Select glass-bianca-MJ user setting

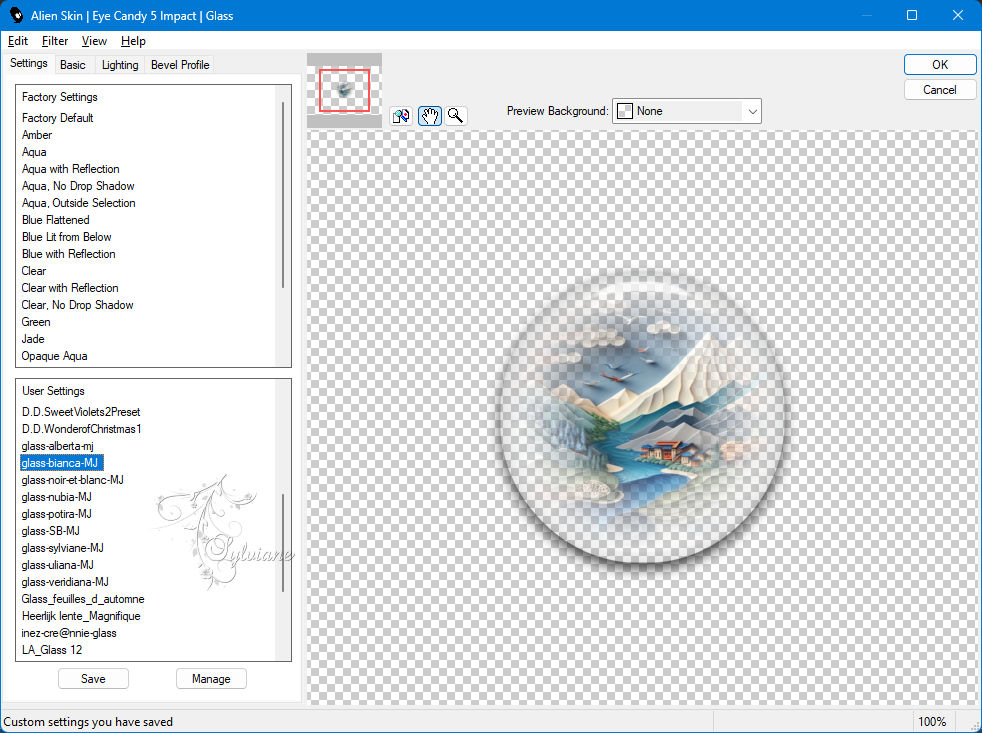(61, 463)
